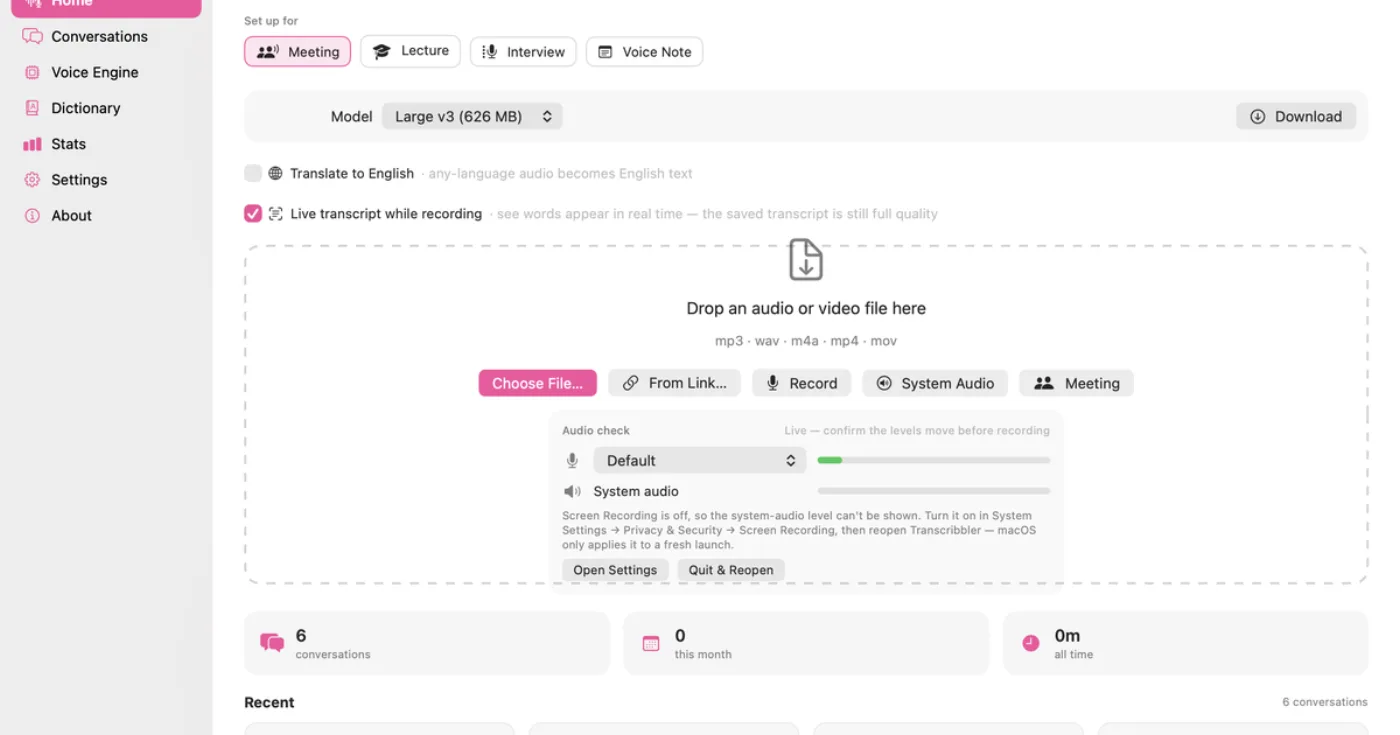Image resolution: width=1400 pixels, height=735 pixels.
Task: Click the calendar icon for this month
Action: (651, 643)
